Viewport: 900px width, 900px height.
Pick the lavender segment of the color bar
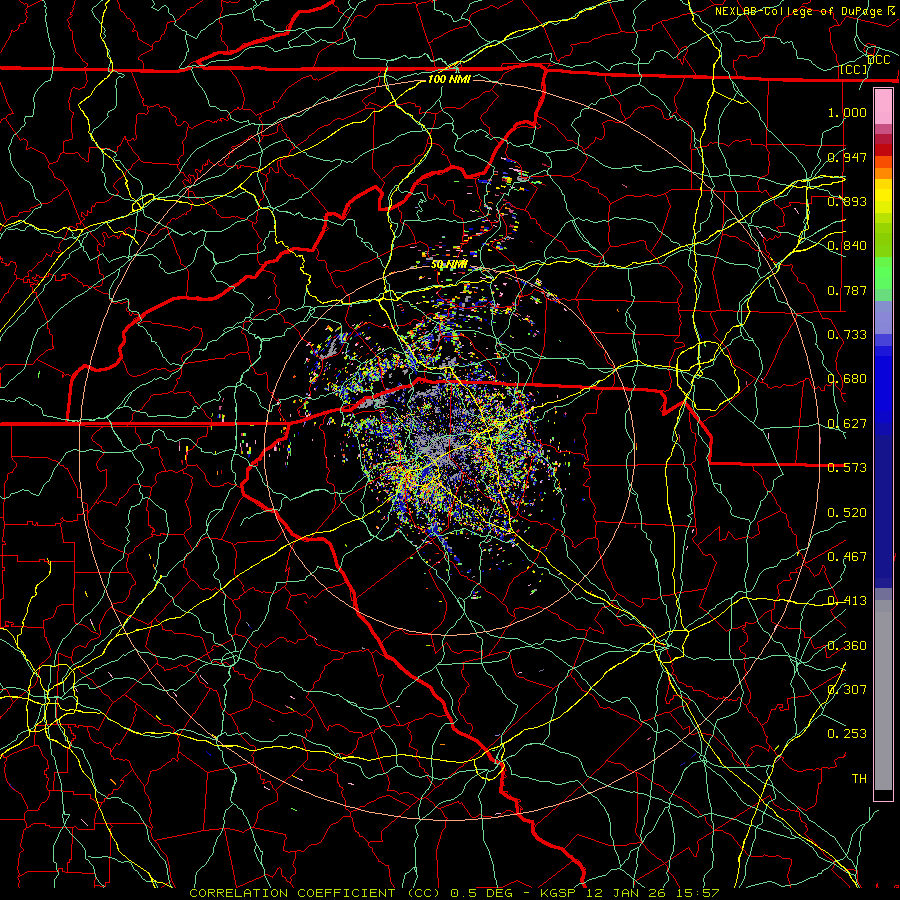883,317
